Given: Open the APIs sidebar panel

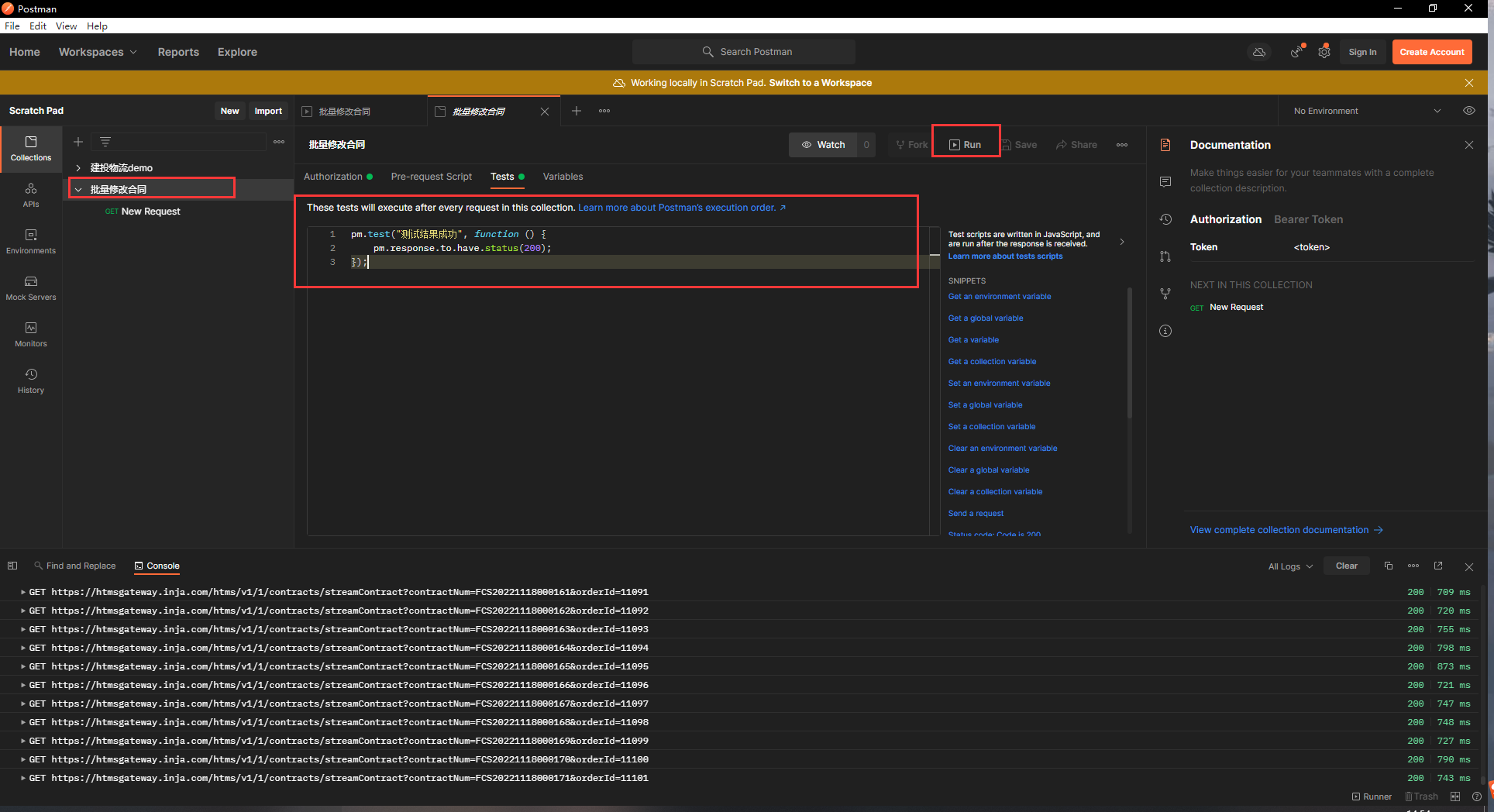Looking at the screenshot, I should [x=31, y=195].
